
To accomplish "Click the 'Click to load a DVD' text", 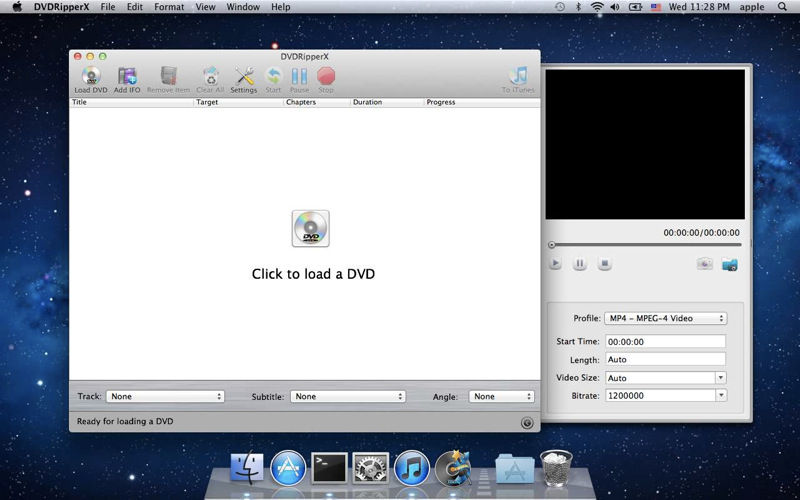I will coord(313,274).
